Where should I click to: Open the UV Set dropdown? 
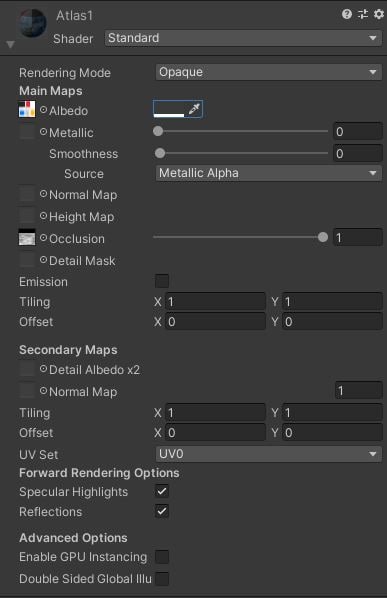tap(268, 454)
